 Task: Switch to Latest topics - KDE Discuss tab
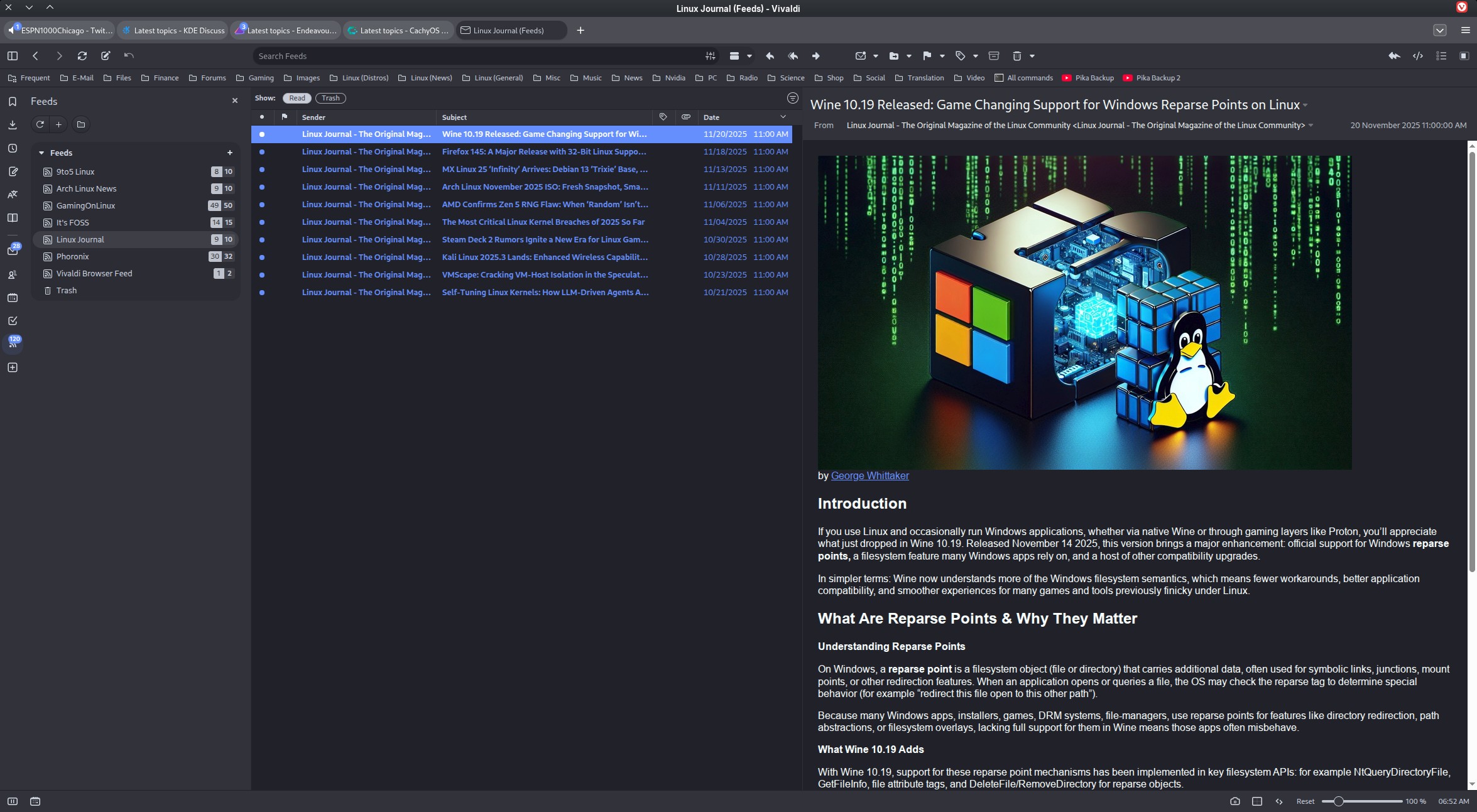[175, 30]
